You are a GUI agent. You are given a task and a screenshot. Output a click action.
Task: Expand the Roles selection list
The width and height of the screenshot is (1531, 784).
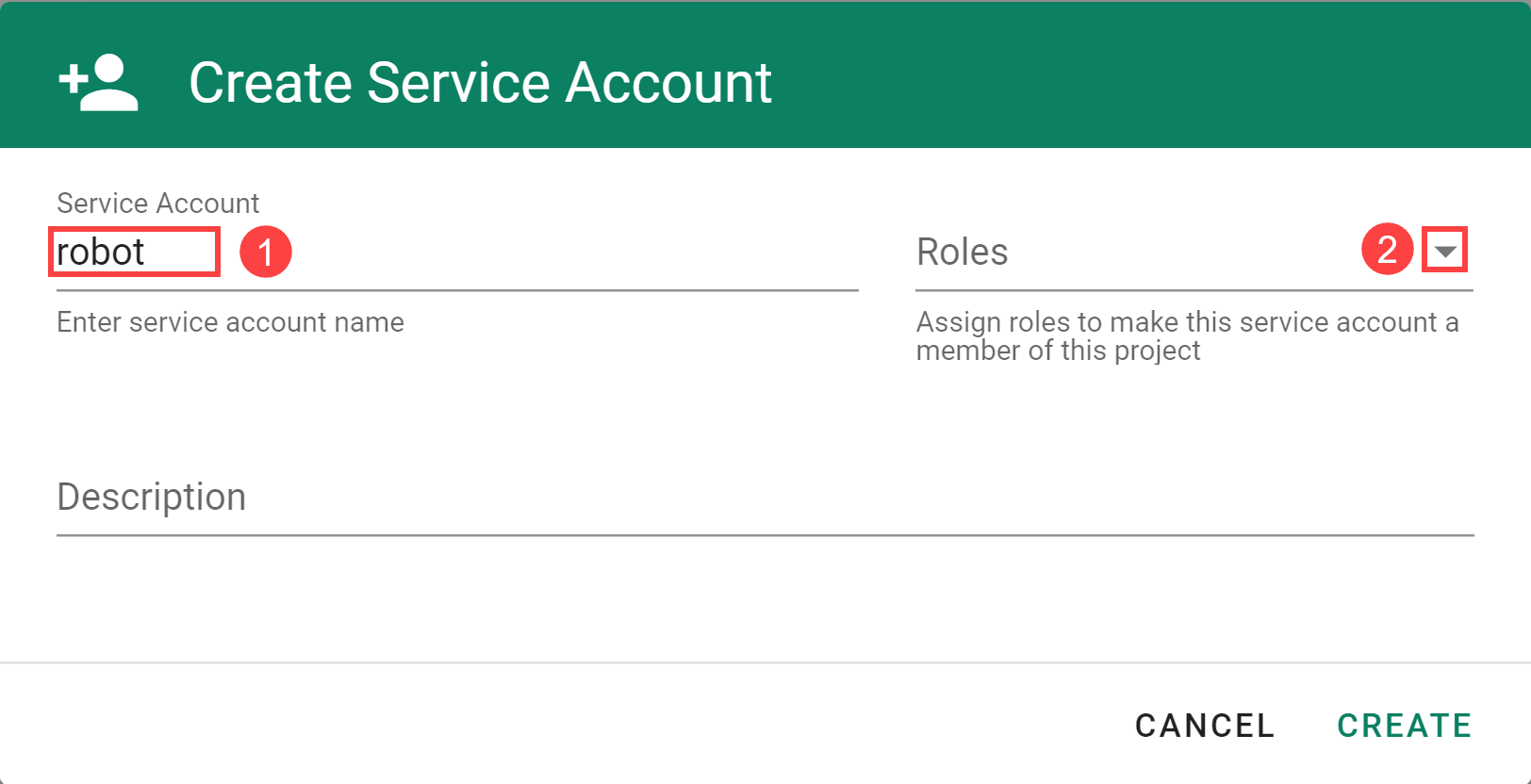pyautogui.click(x=1444, y=249)
